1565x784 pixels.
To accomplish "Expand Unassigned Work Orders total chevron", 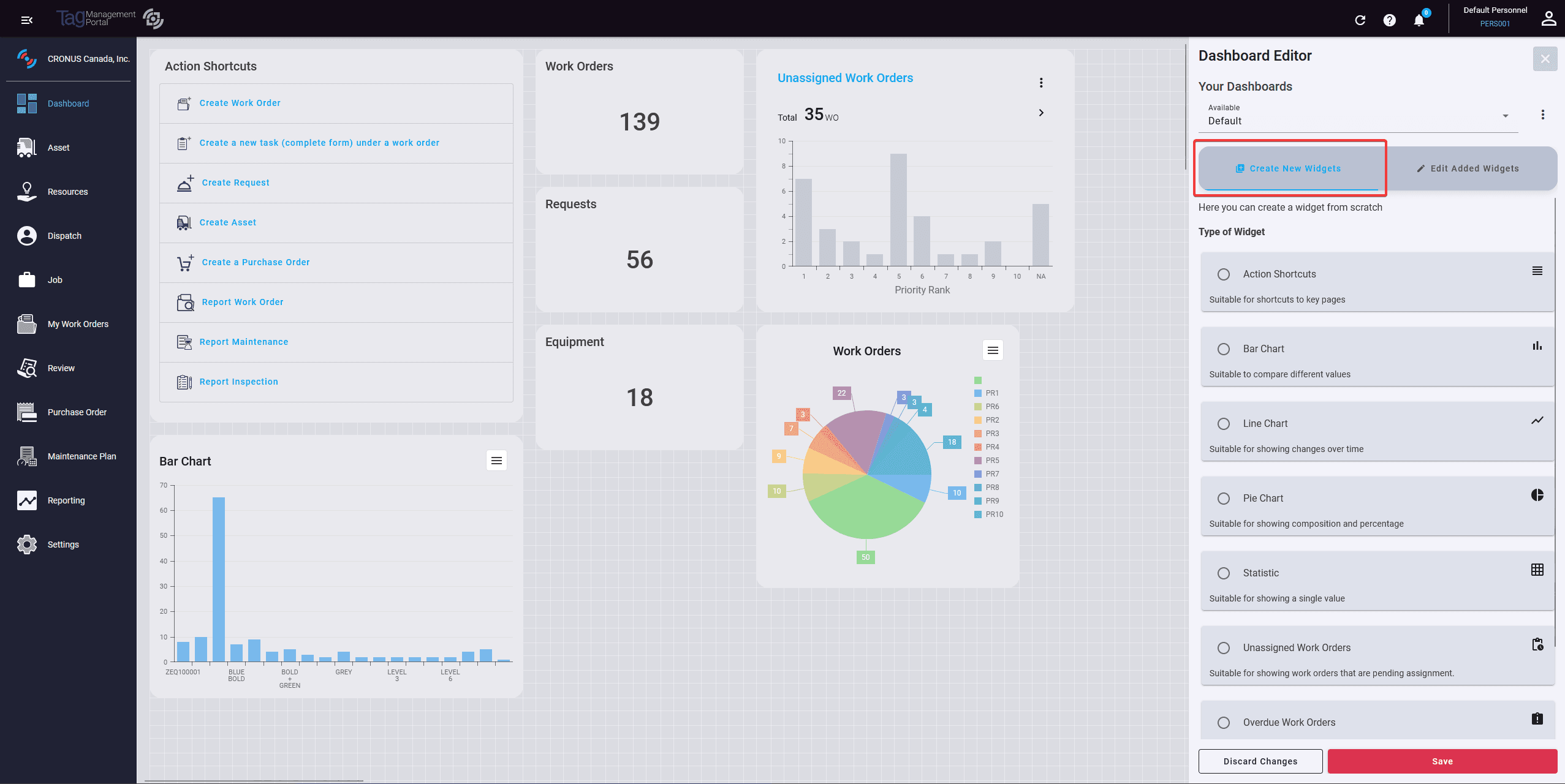I will (1040, 113).
